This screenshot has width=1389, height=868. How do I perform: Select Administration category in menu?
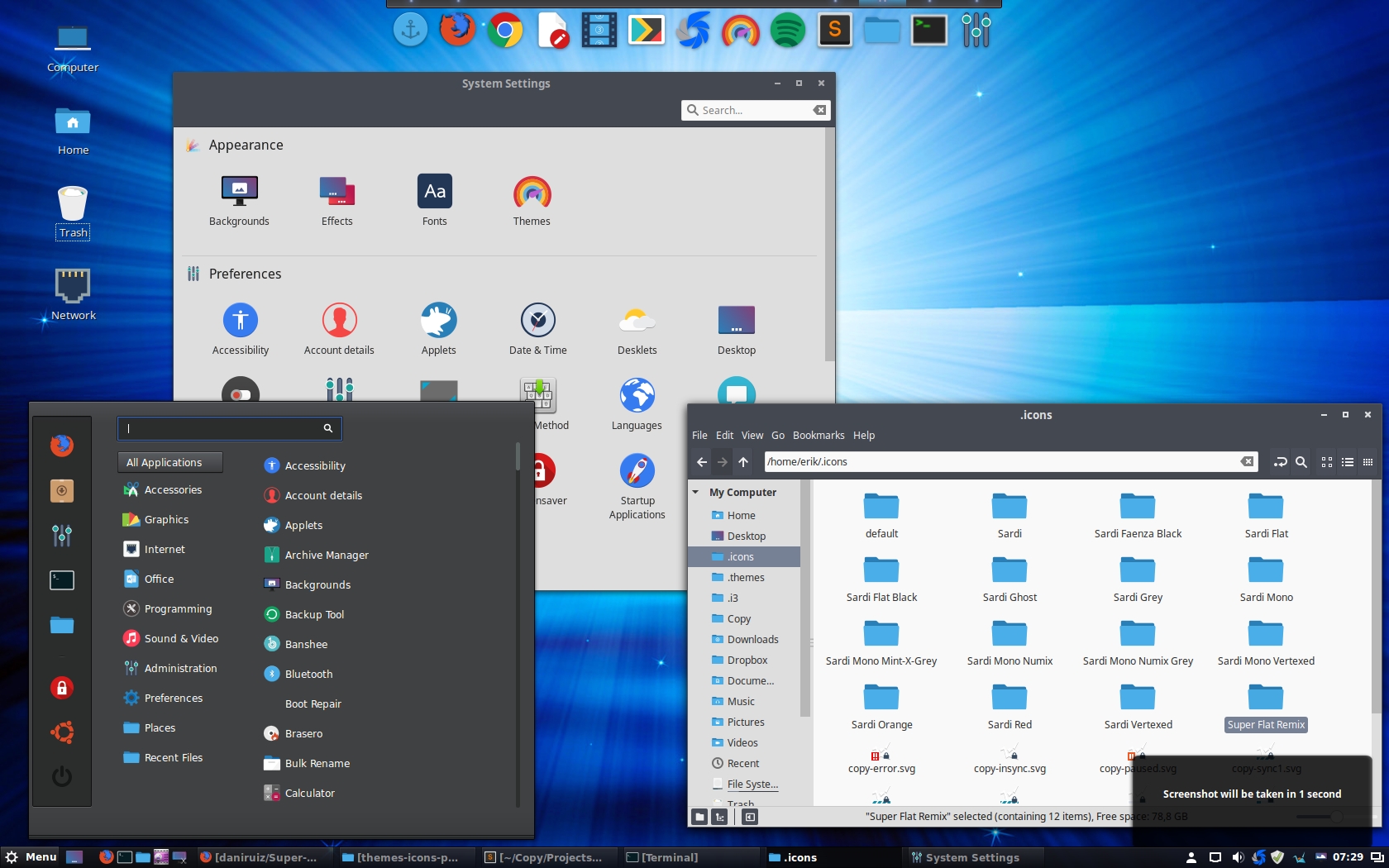click(x=170, y=668)
